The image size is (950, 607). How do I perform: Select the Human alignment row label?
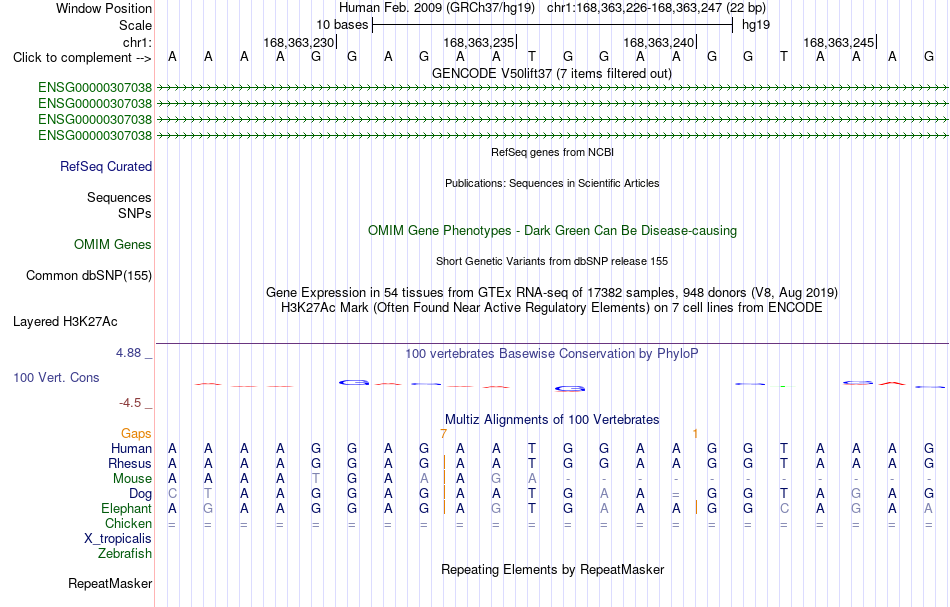131,448
